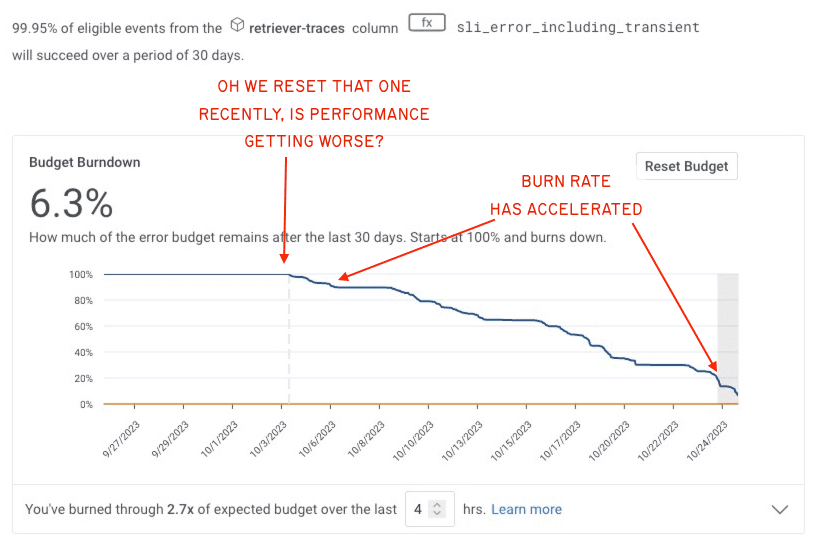This screenshot has height=541, width=826.
Task: Open the Learn more link
Action: [526, 509]
